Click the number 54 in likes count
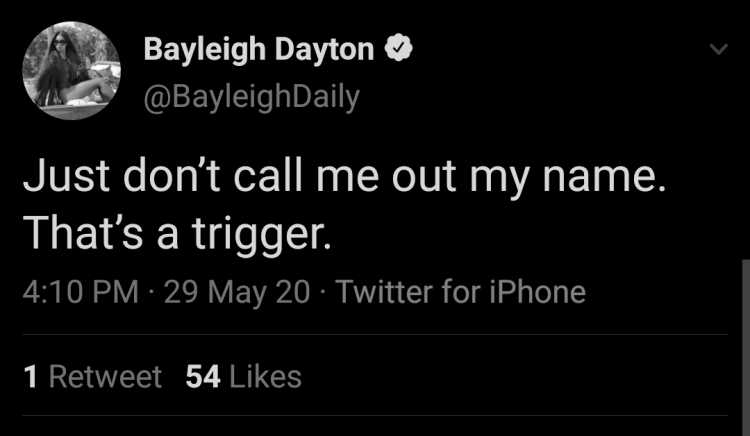Viewport: 750px width, 436px height. tap(203, 377)
